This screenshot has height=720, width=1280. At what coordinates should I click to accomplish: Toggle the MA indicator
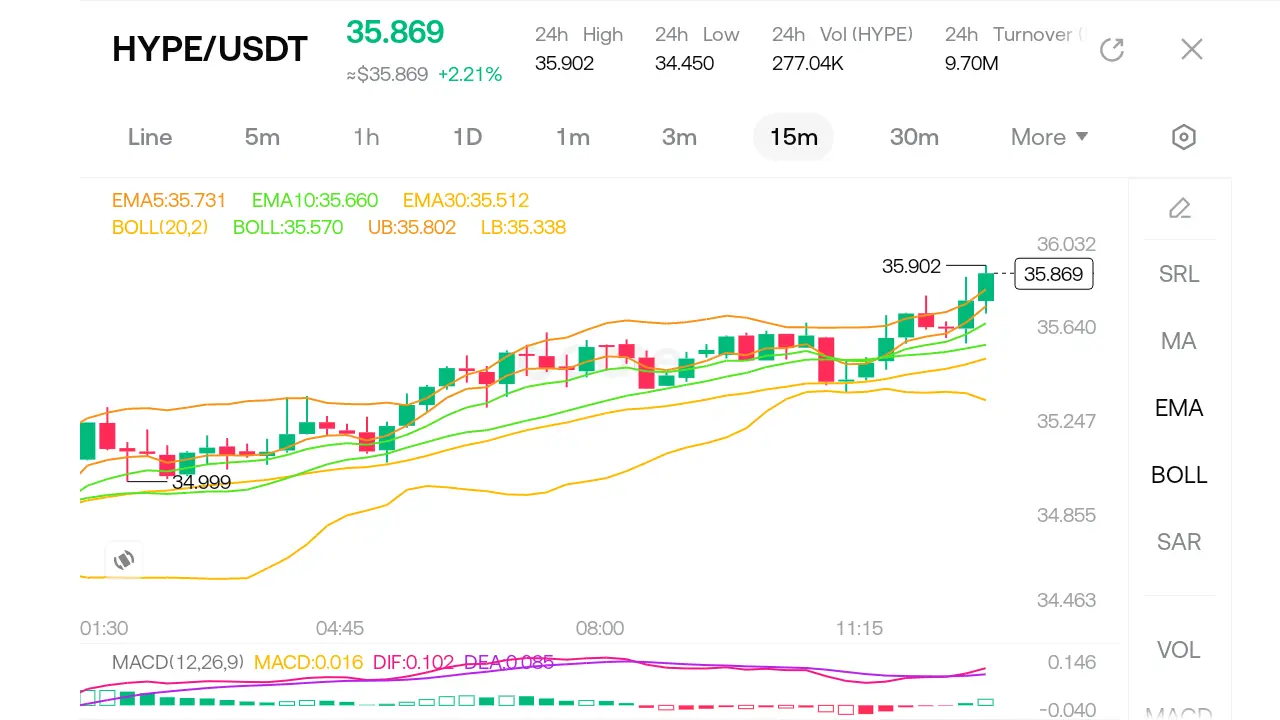(1179, 341)
